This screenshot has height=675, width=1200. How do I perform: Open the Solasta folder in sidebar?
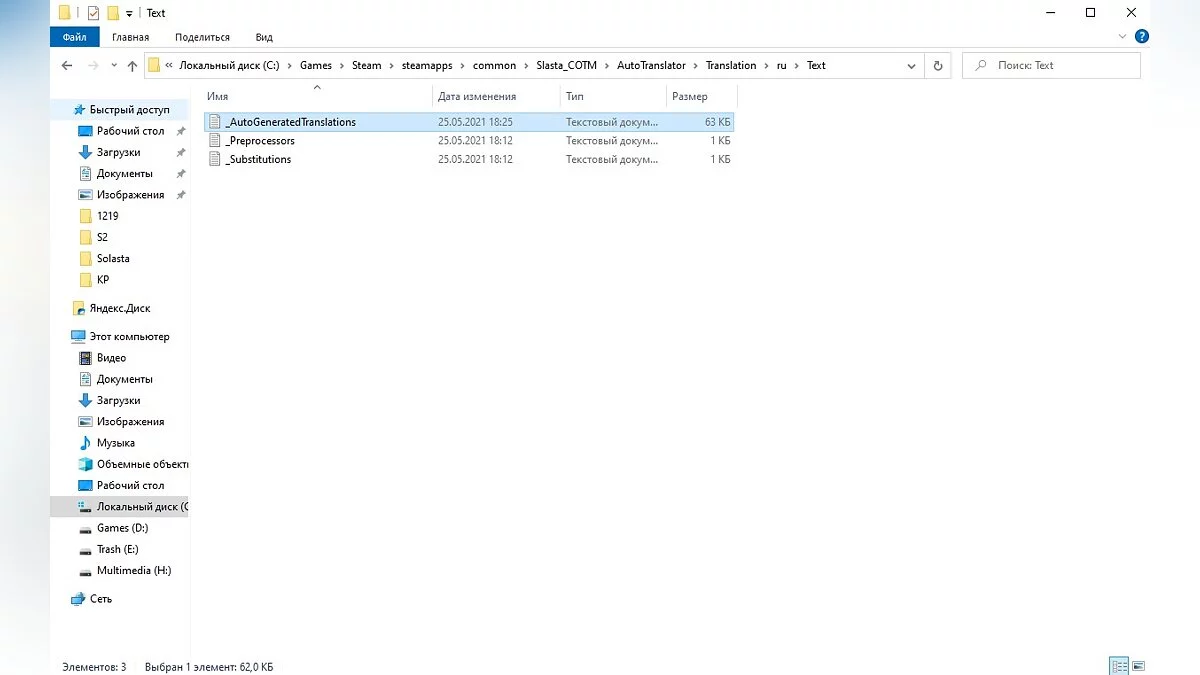[113, 258]
